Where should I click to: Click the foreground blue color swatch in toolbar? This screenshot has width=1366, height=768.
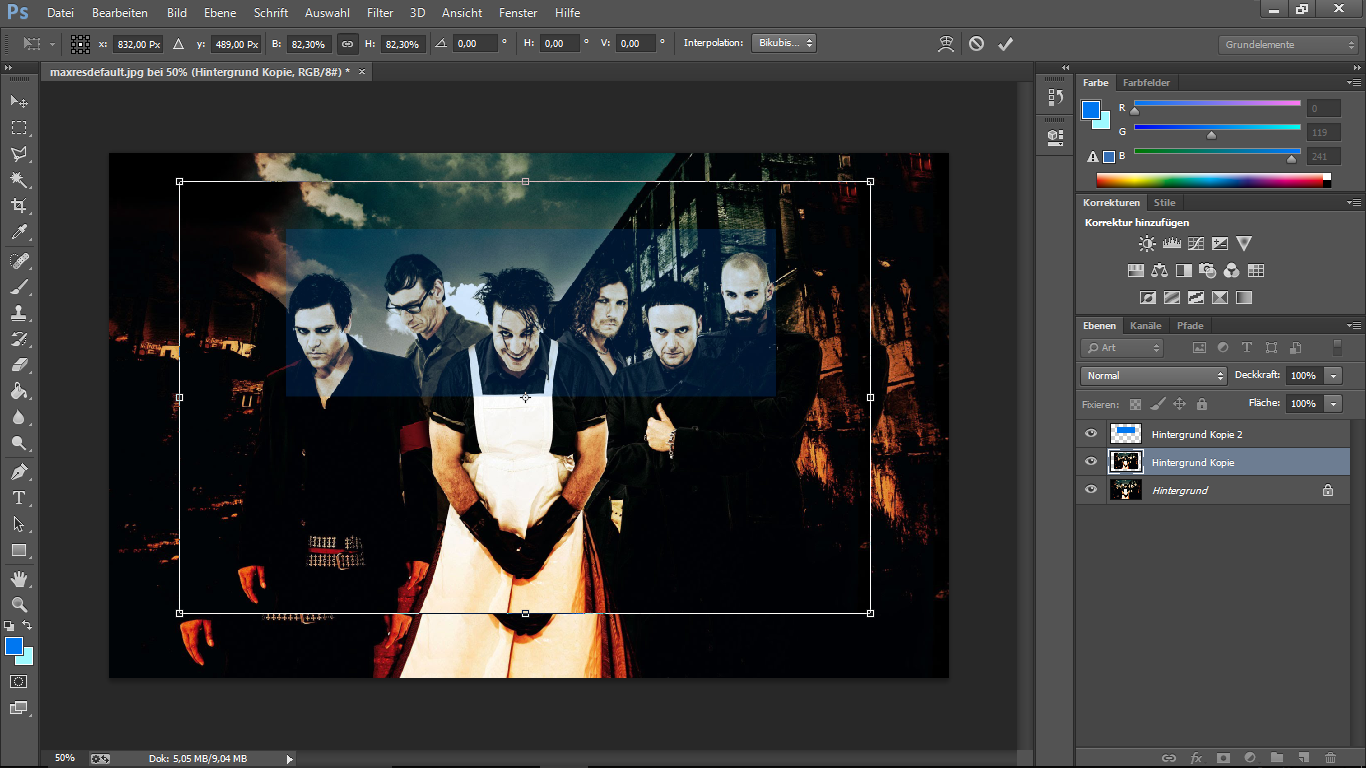click(x=14, y=646)
